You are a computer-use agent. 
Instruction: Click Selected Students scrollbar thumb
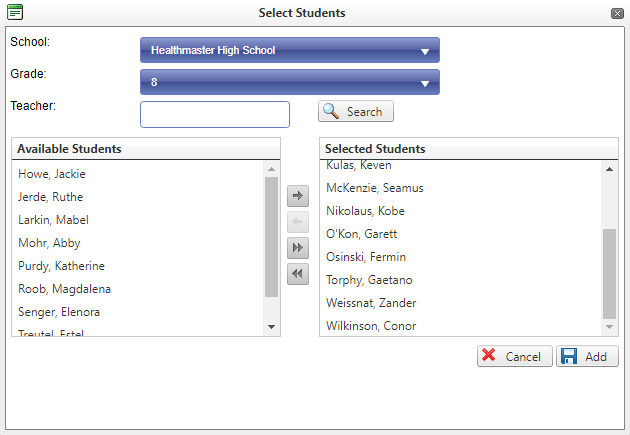609,274
